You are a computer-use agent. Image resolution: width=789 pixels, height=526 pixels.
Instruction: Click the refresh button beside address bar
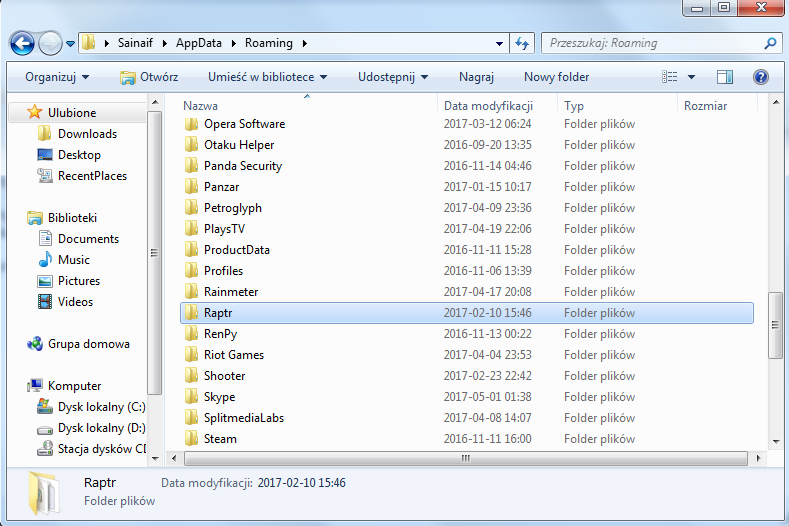click(522, 43)
